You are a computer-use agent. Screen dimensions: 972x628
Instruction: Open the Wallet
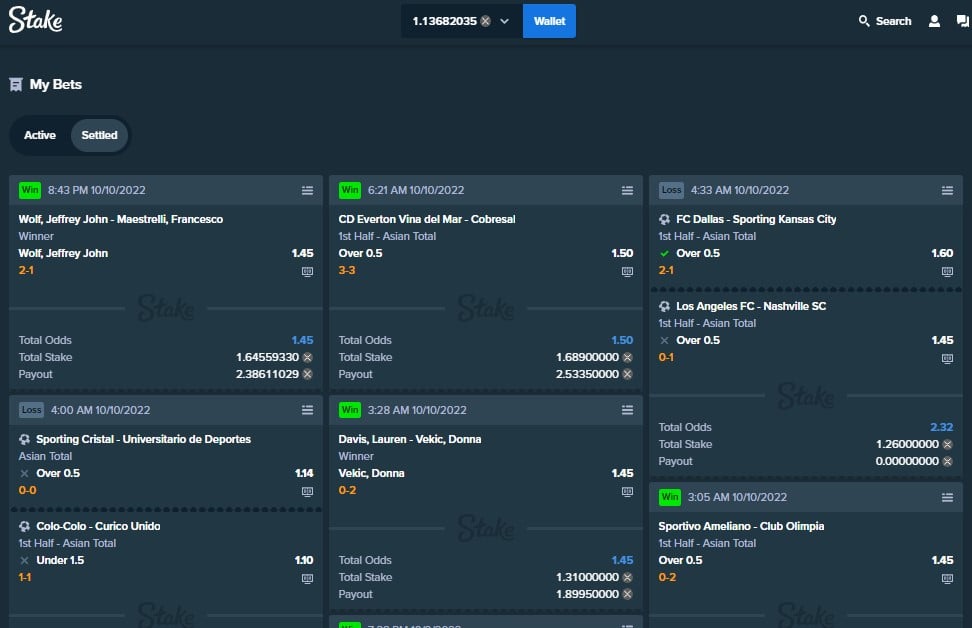click(x=549, y=21)
